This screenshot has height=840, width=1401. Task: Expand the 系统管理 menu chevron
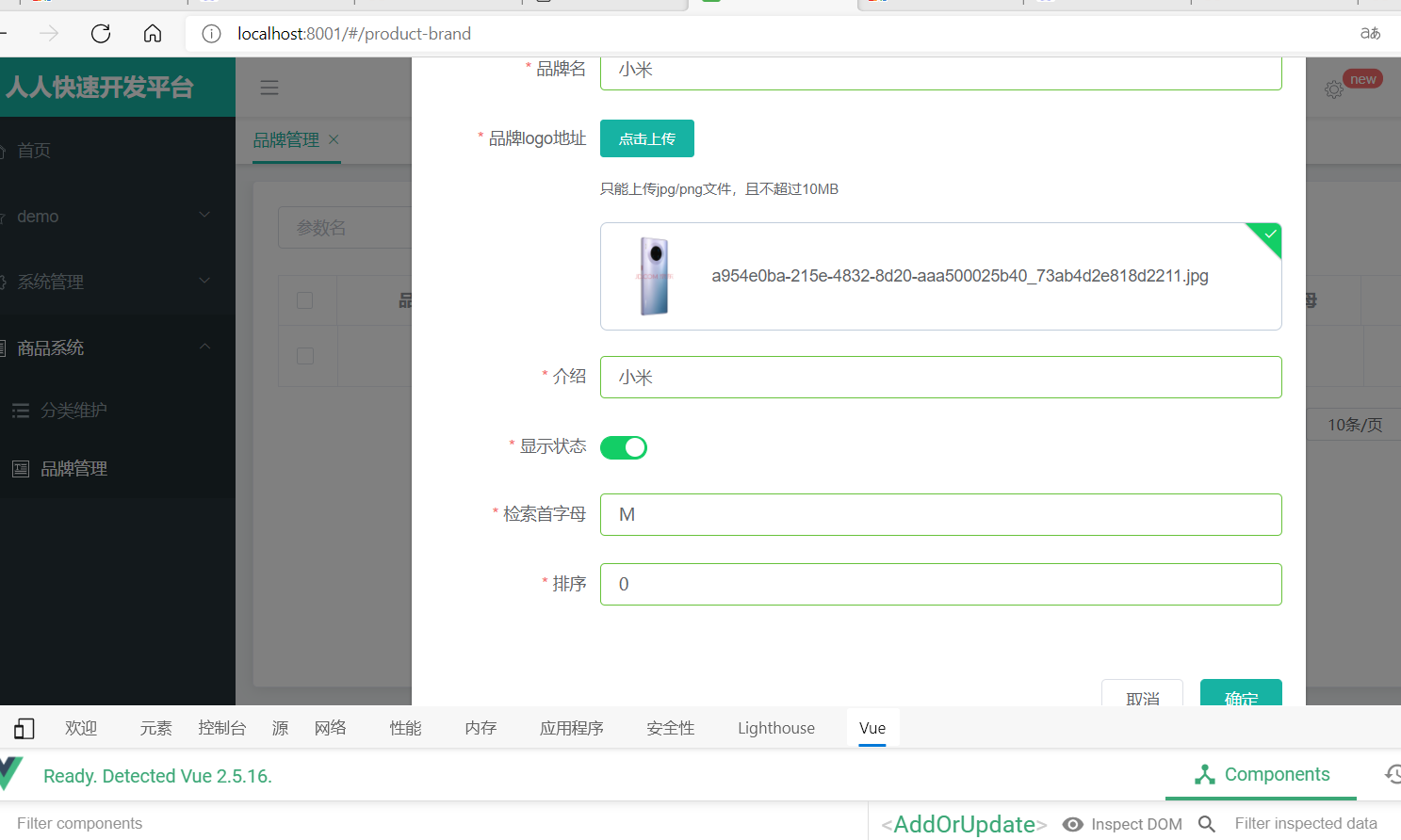204,281
